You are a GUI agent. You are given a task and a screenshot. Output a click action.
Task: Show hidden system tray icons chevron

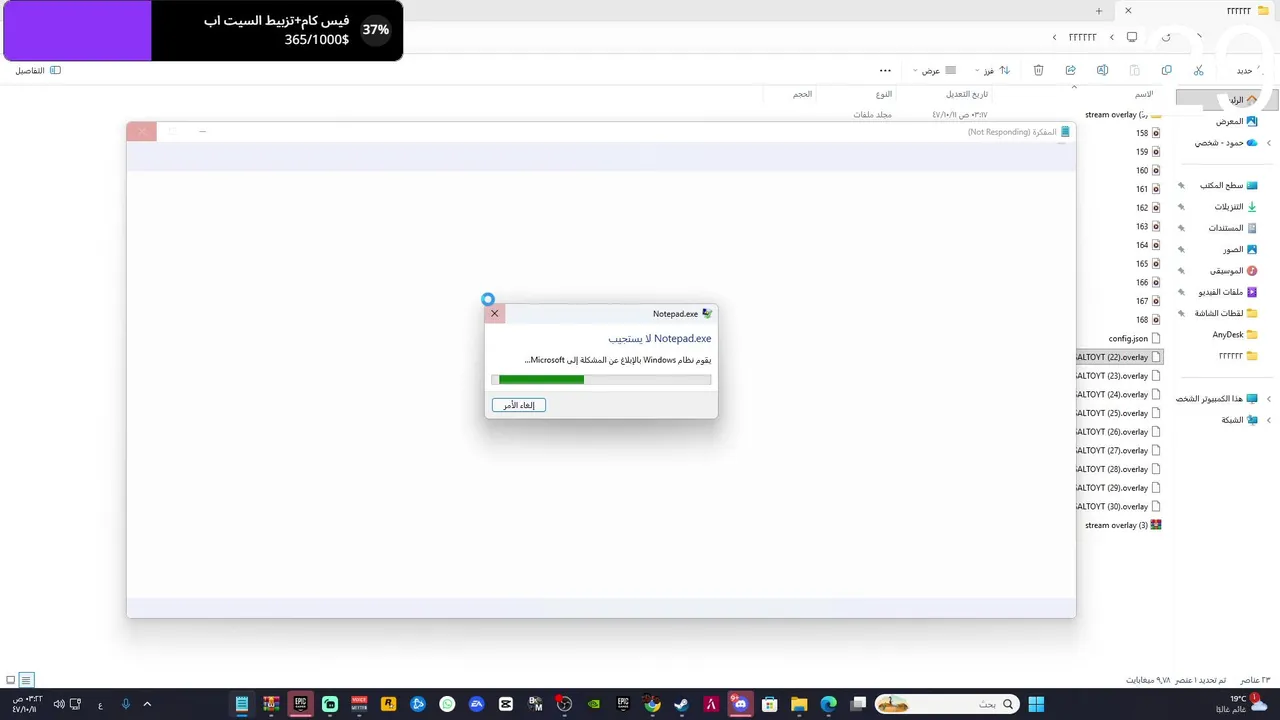coord(147,704)
